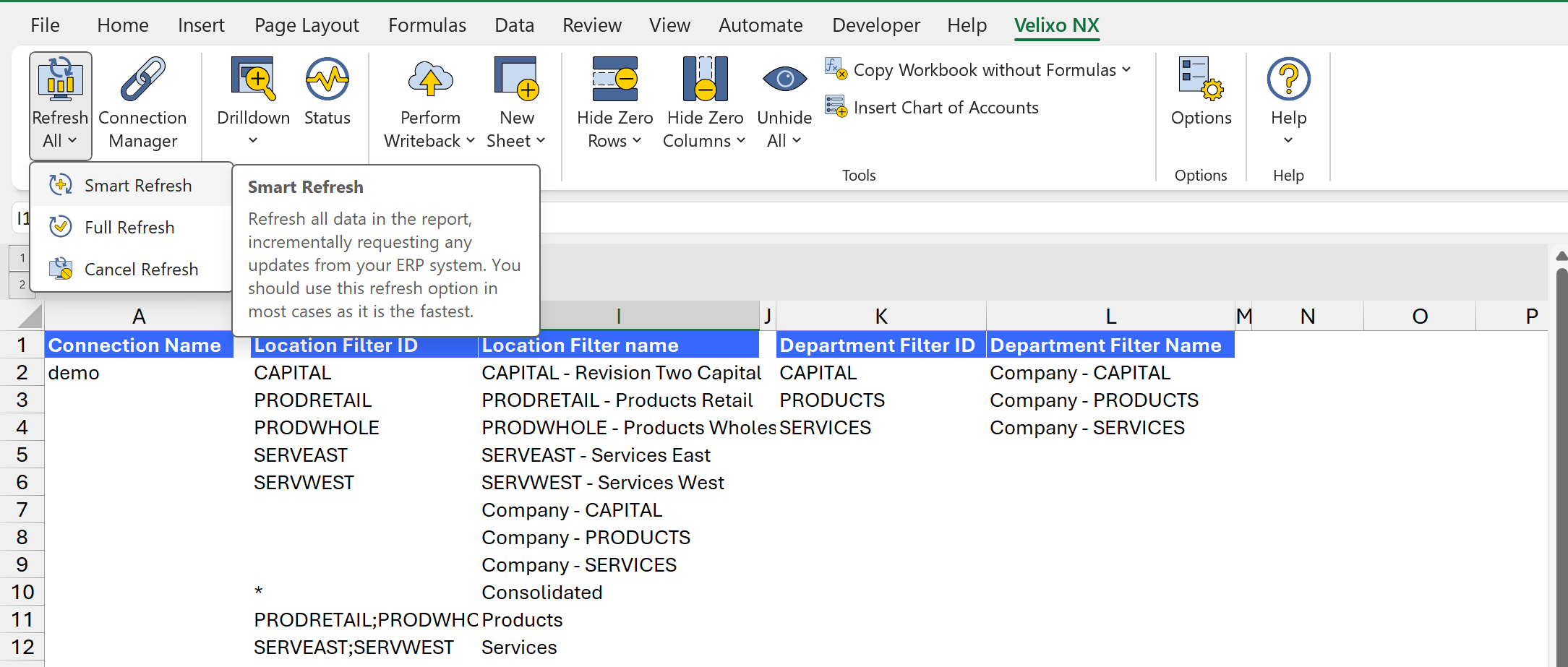
Task: Open the Data tab
Action: pyautogui.click(x=514, y=25)
